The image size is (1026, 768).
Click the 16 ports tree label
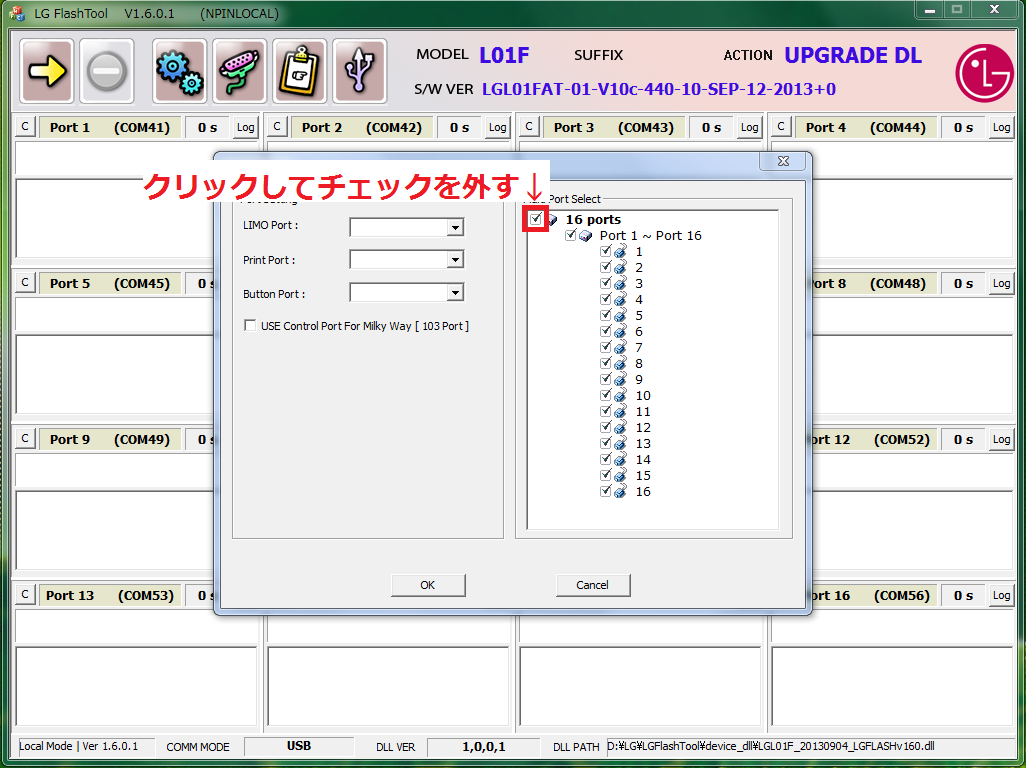(x=593, y=220)
